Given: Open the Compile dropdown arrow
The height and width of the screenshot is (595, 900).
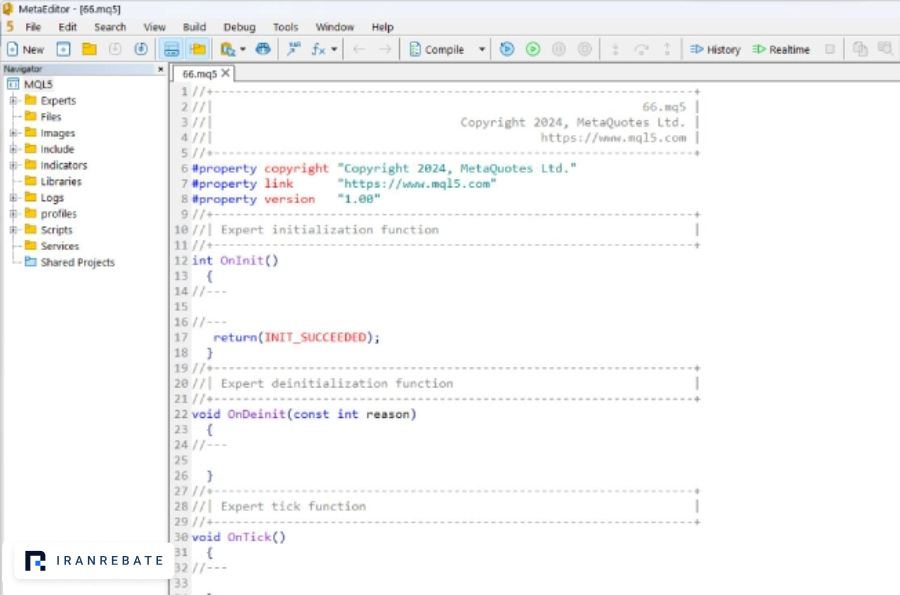Looking at the screenshot, I should point(482,49).
